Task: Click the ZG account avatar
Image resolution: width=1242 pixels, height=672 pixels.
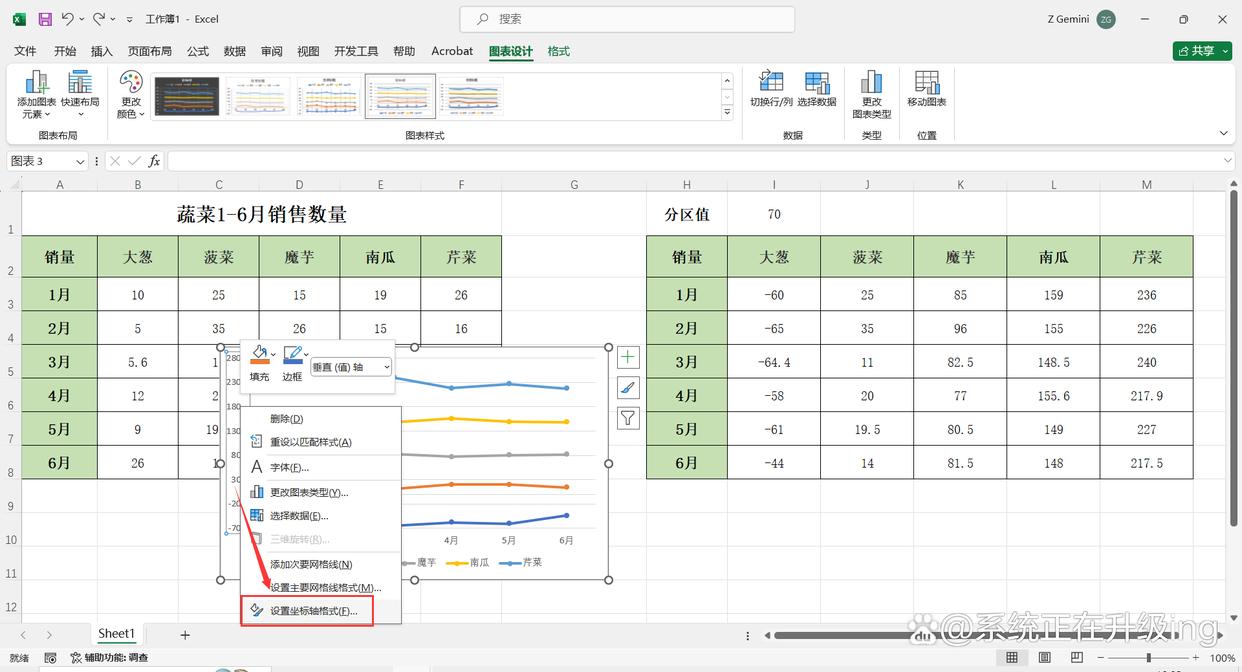Action: (1106, 19)
